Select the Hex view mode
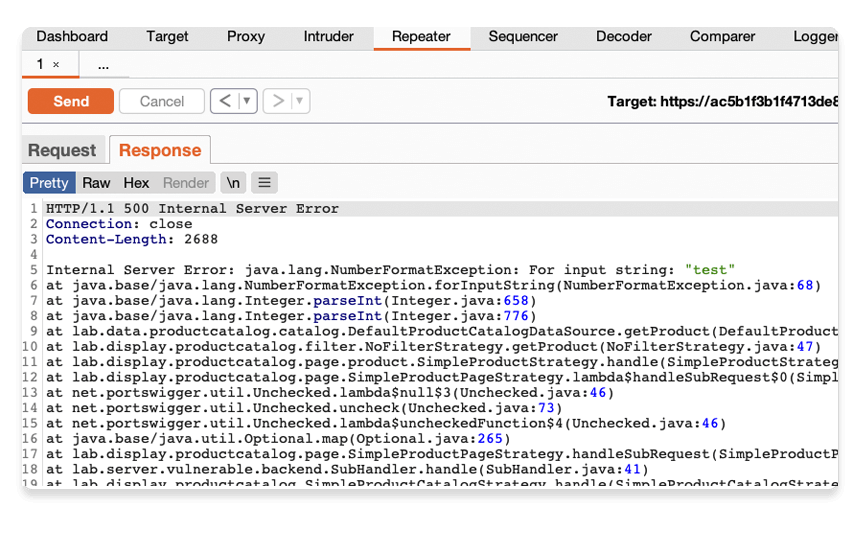Screen dimensions: 860x534 136,183
